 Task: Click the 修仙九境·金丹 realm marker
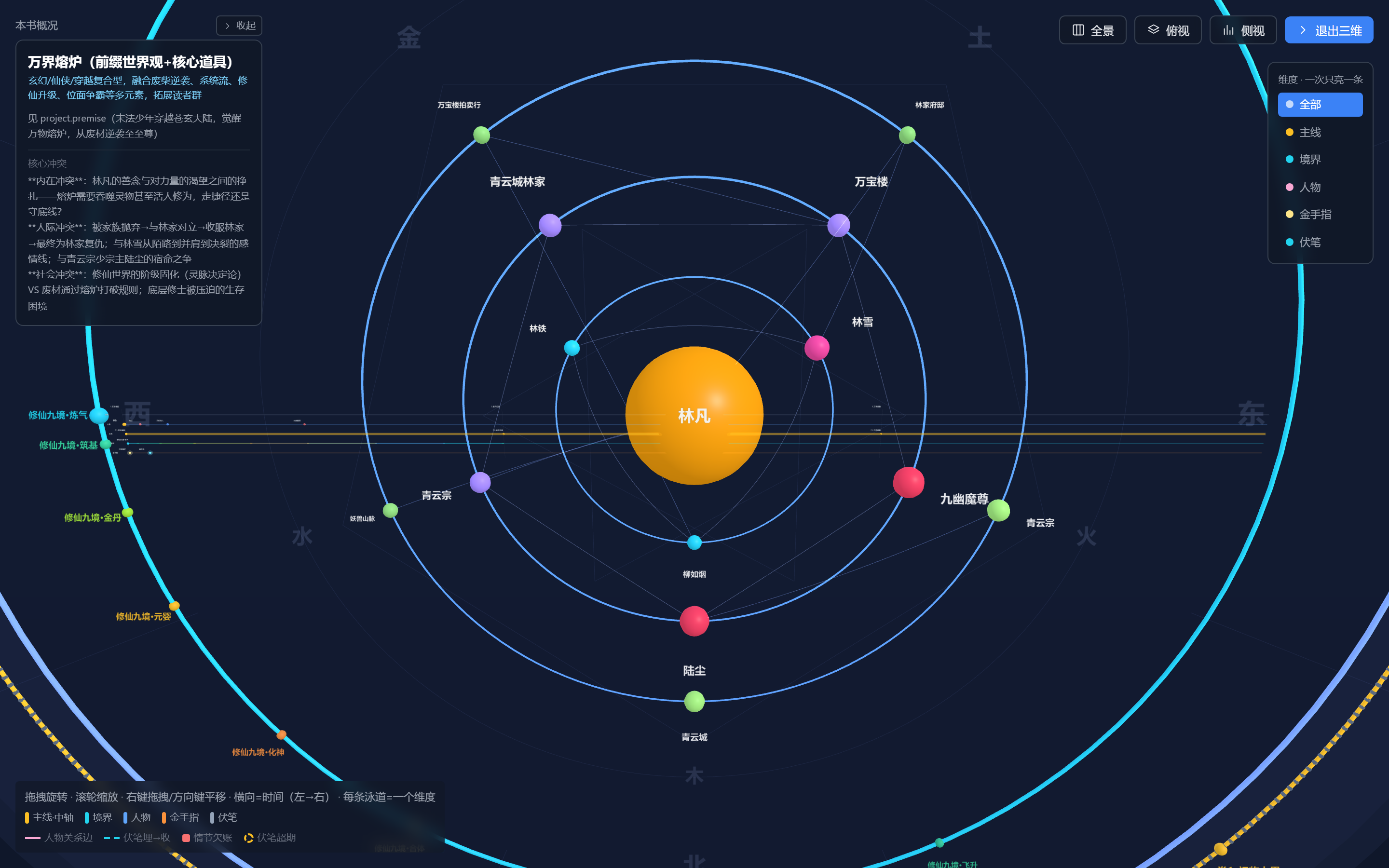(x=127, y=512)
